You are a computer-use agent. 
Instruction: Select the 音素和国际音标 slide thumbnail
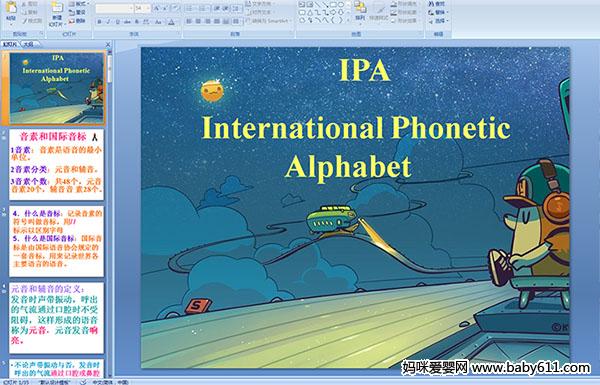pyautogui.click(x=57, y=165)
